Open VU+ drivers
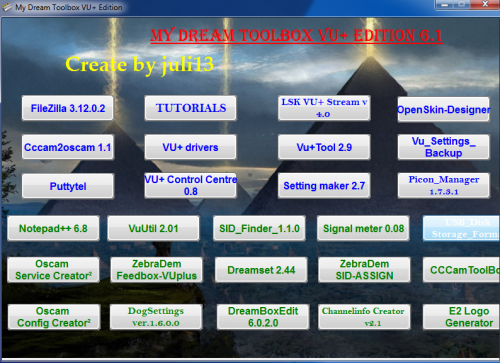This screenshot has height=363, width=500. coord(190,147)
